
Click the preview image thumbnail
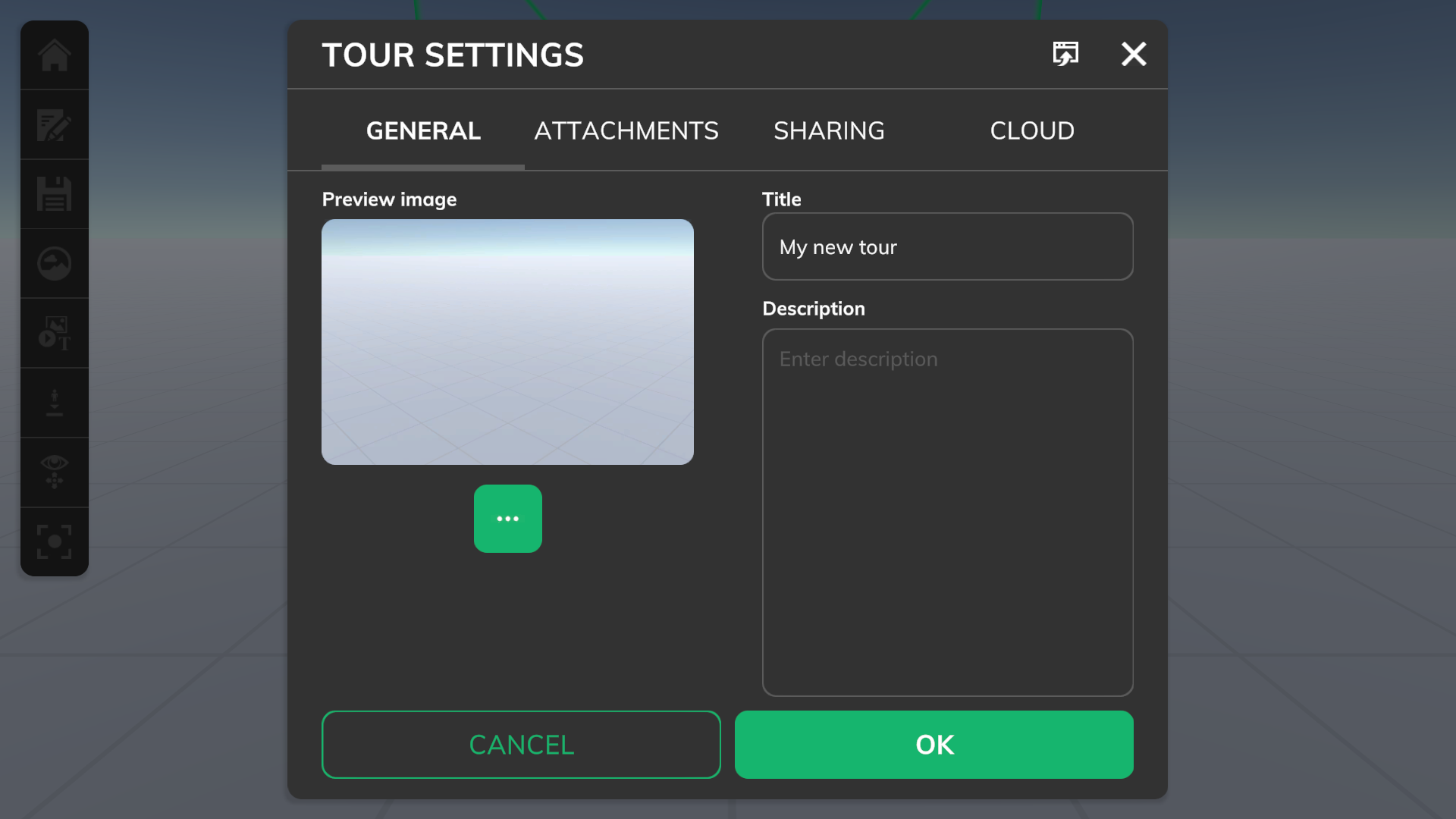coord(507,342)
